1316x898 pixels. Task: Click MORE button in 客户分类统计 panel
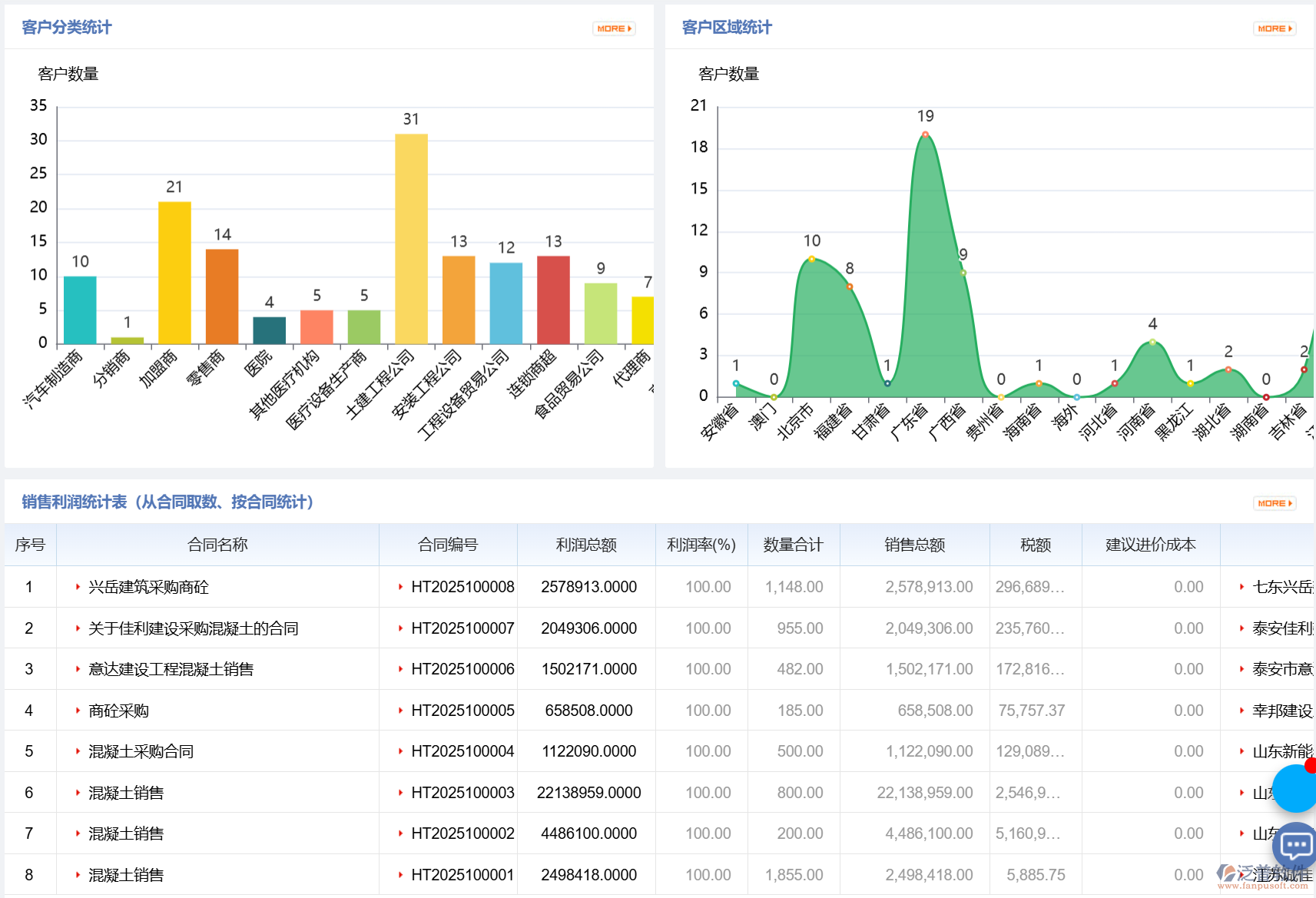613,28
